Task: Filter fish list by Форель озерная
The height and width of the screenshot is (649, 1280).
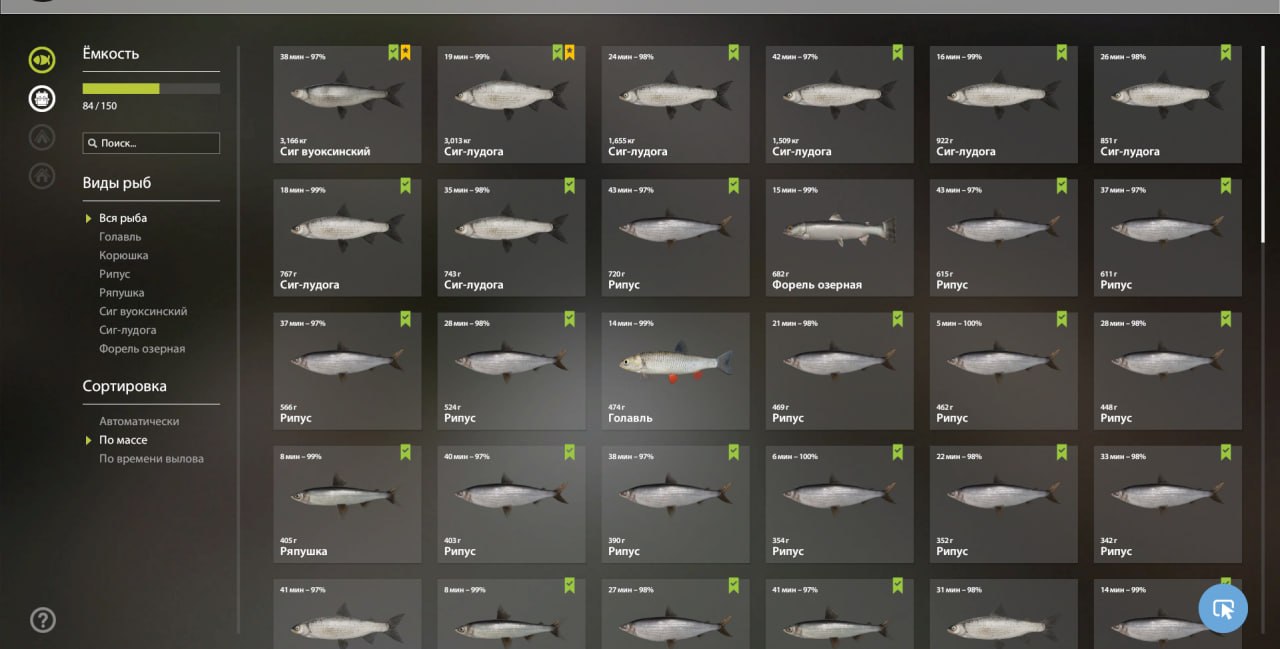Action: click(x=142, y=349)
